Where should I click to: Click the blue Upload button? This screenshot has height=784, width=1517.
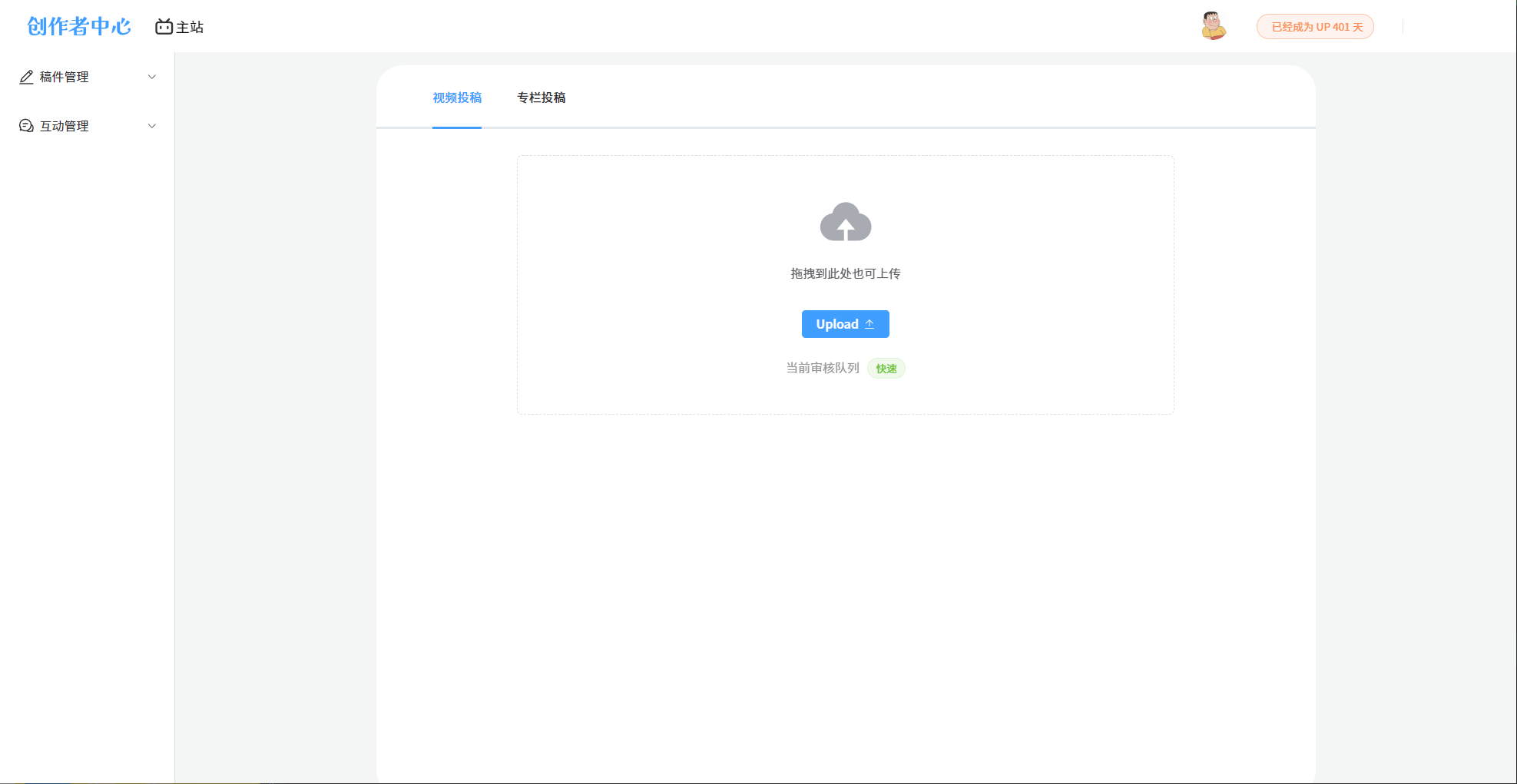(846, 324)
